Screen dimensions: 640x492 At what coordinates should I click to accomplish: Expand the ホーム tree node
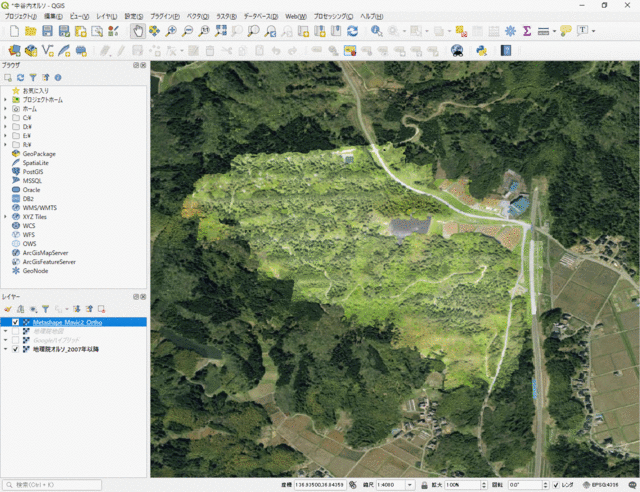coord(5,109)
